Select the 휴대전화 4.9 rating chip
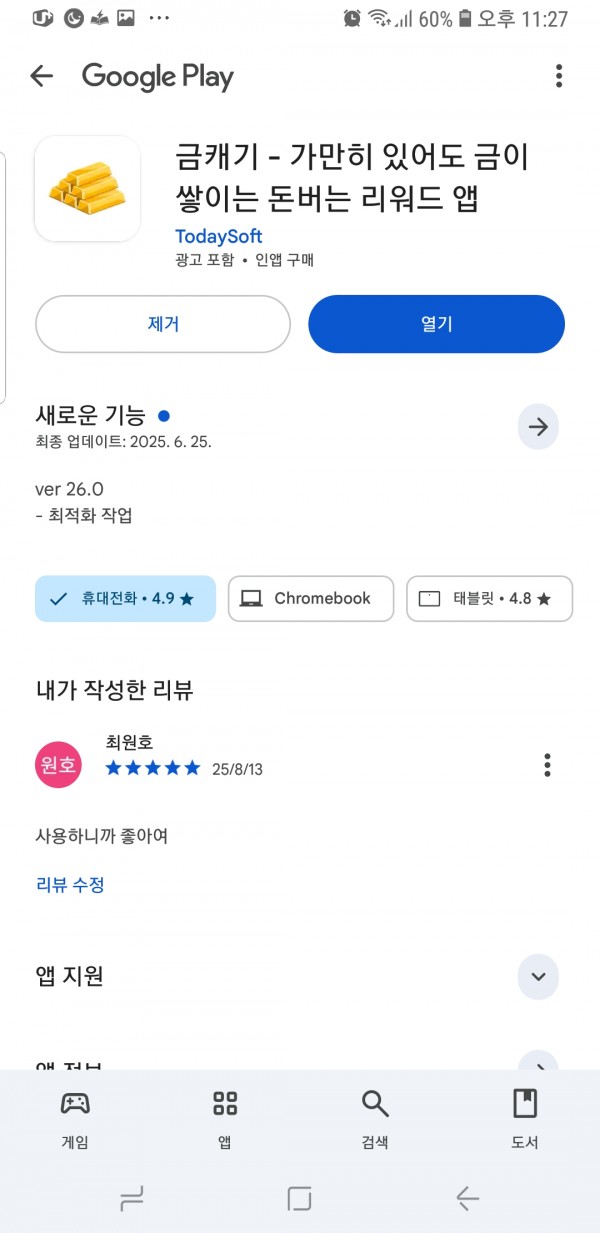This screenshot has height=1233, width=600. coord(125,599)
